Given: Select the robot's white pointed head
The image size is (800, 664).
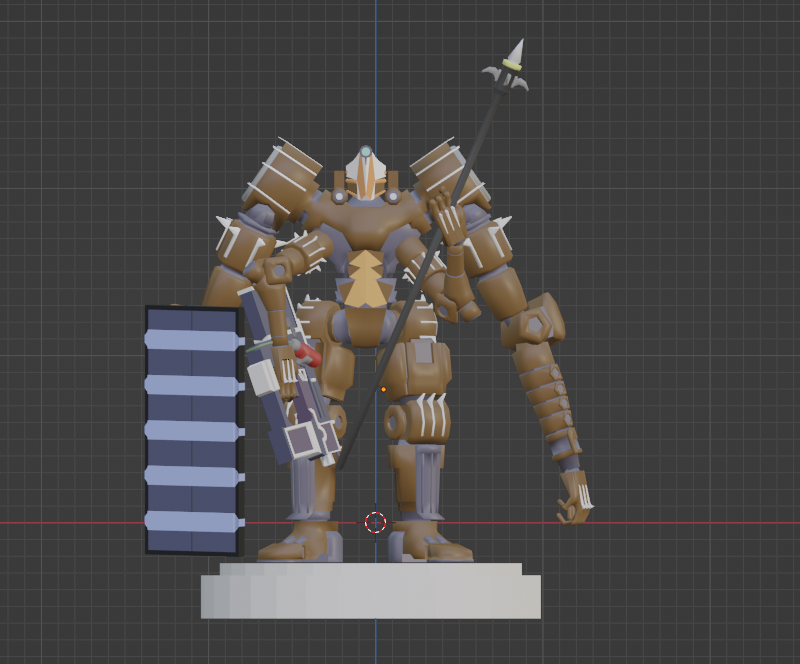Looking at the screenshot, I should click(x=365, y=175).
